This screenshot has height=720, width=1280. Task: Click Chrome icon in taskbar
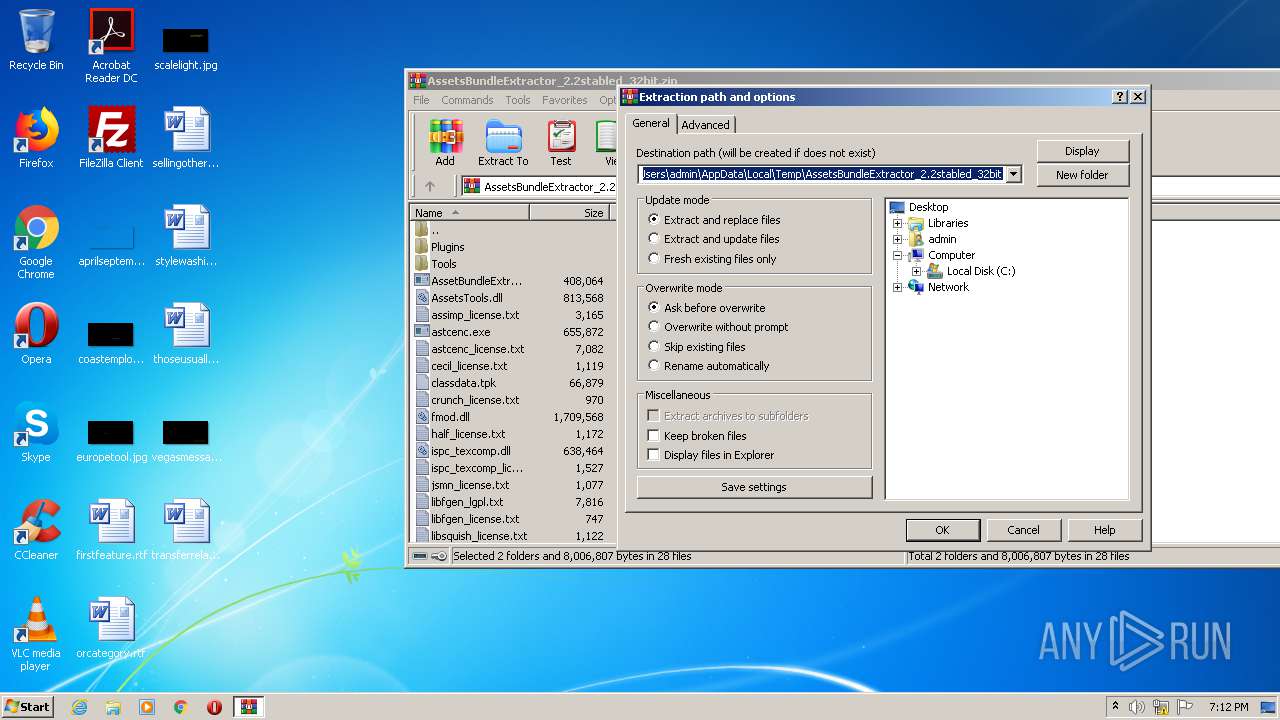[181, 707]
